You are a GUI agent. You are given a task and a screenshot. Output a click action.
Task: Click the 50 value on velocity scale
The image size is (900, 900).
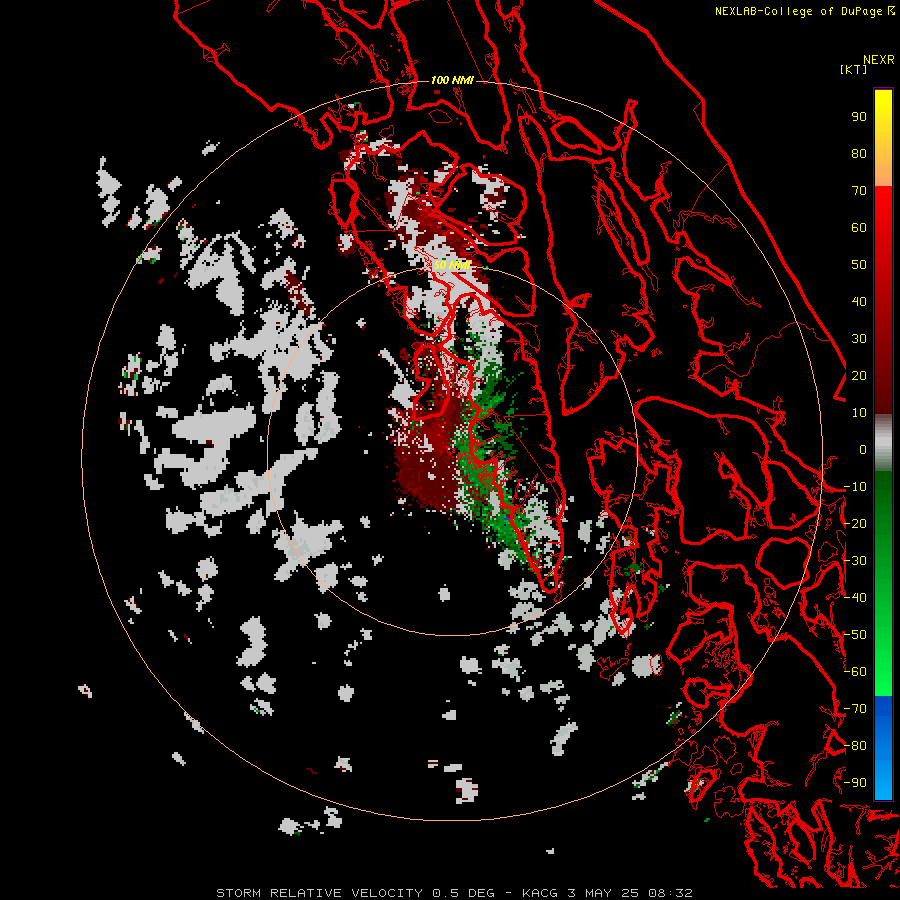859,265
